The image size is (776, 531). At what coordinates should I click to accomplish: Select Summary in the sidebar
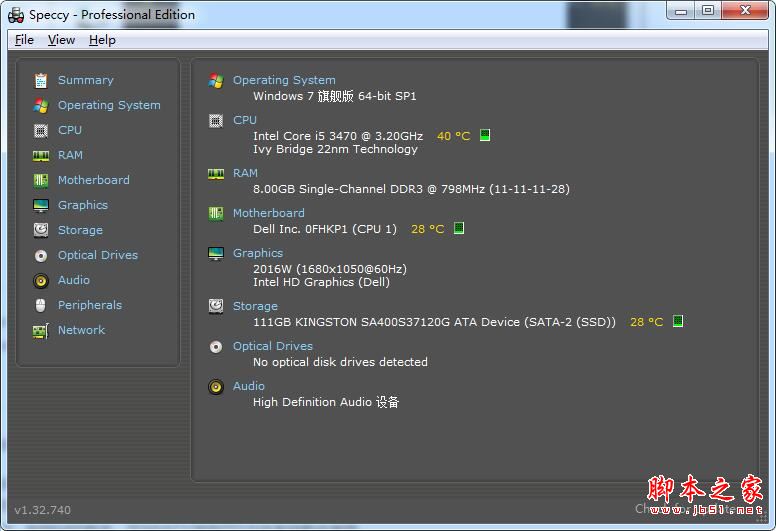[86, 80]
